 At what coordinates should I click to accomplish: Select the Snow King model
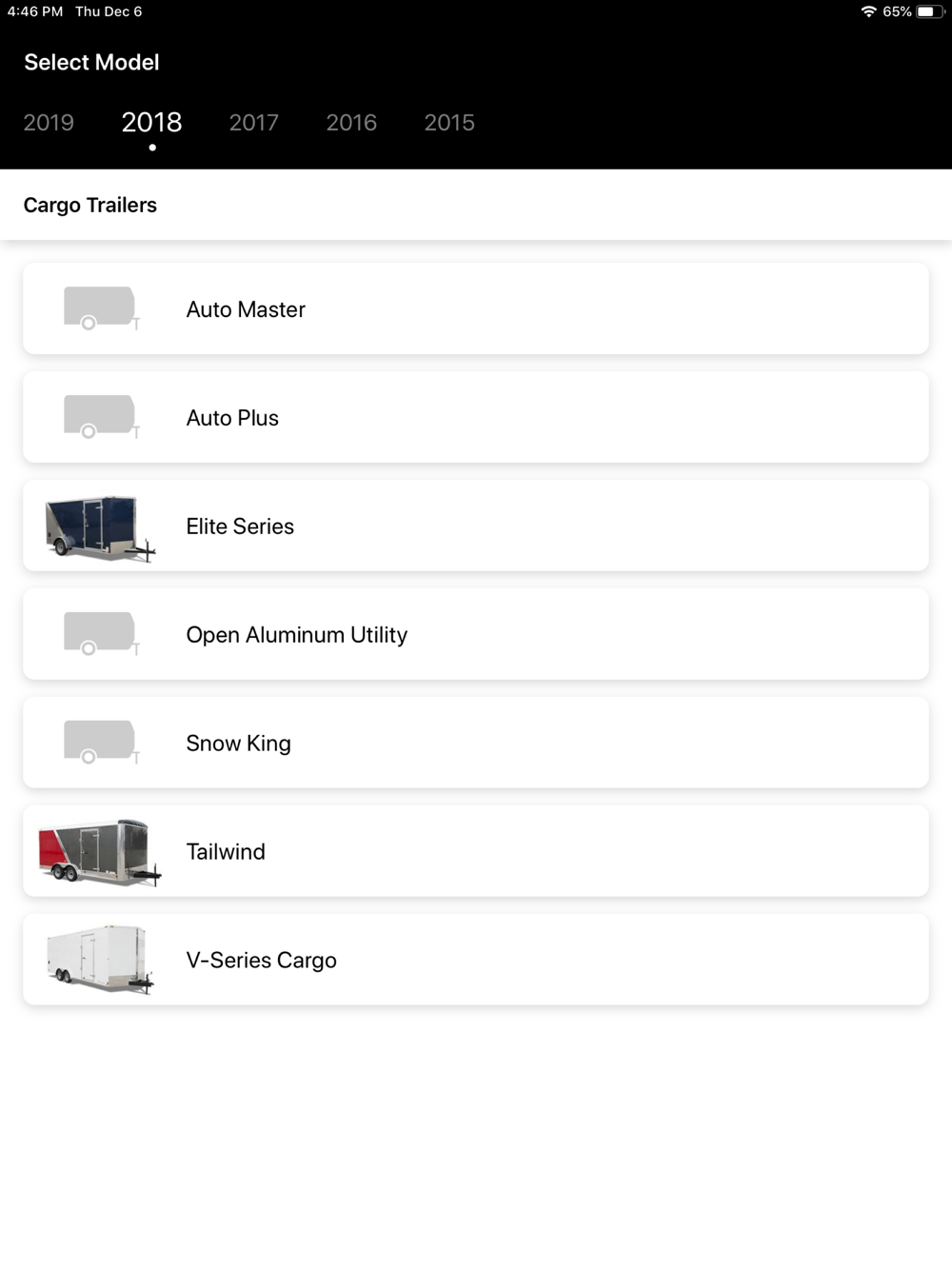click(x=238, y=744)
